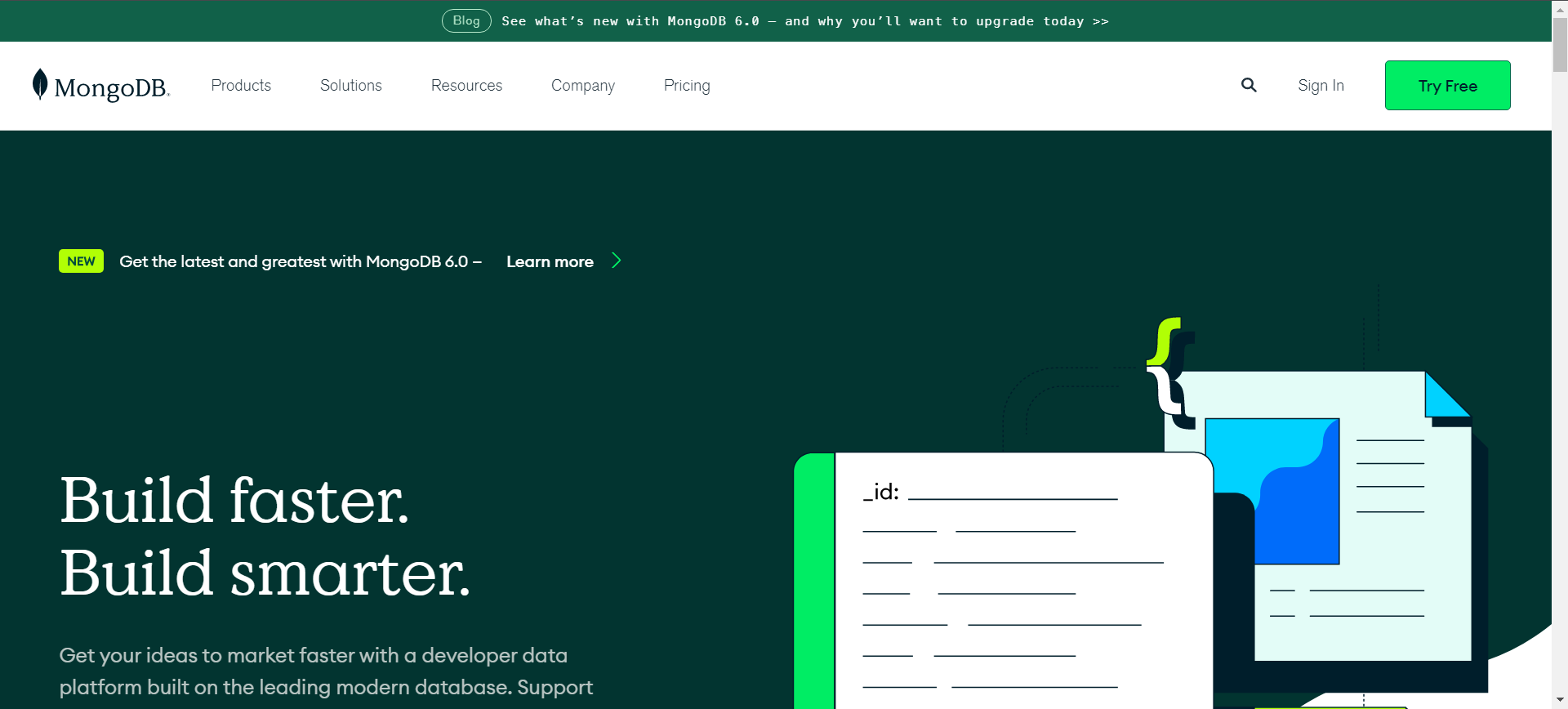Viewport: 1568px width, 709px height.
Task: Click the 'Build faster.' headline text
Action: (234, 500)
